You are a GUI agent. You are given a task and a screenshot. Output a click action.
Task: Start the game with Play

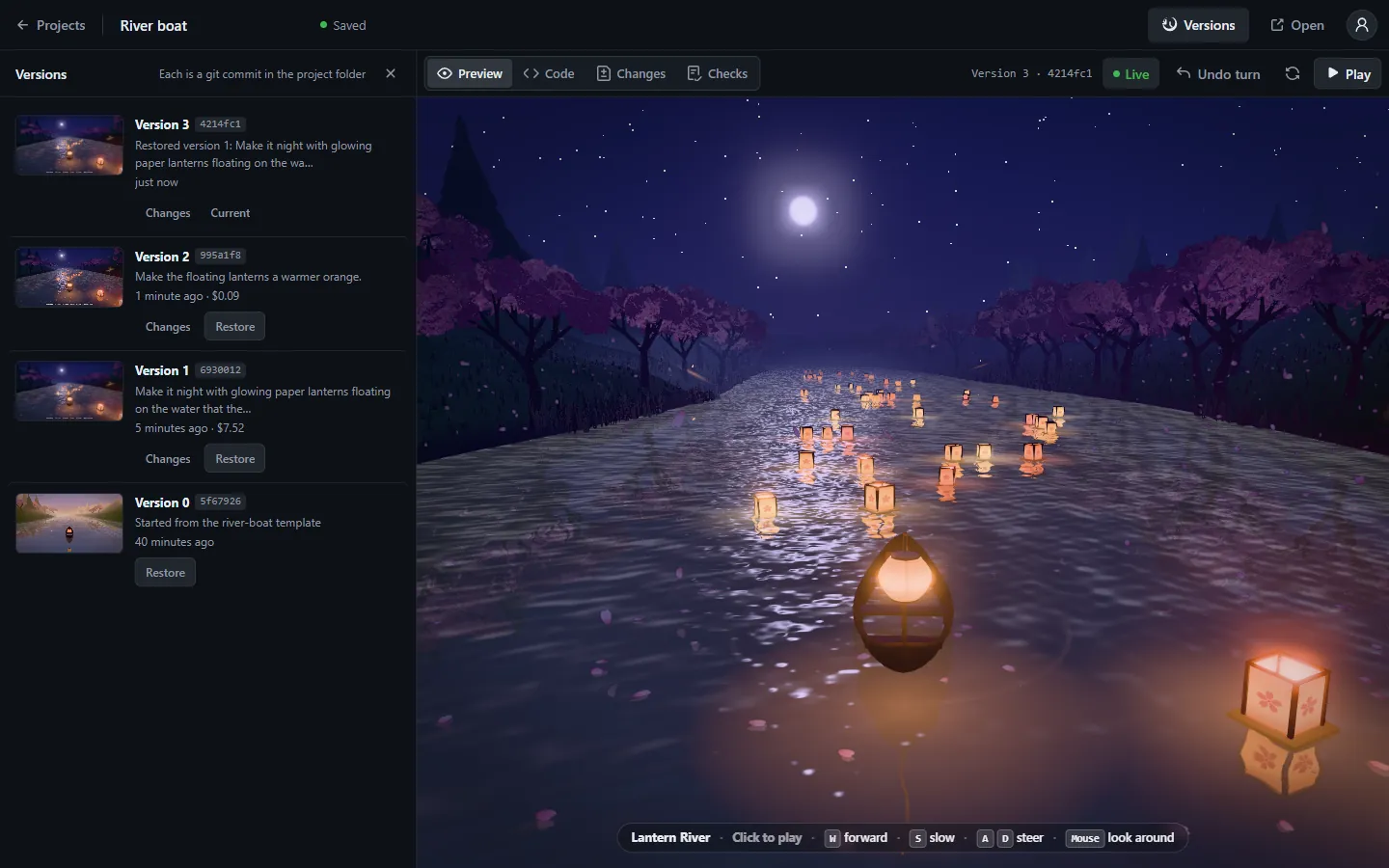pos(1348,73)
